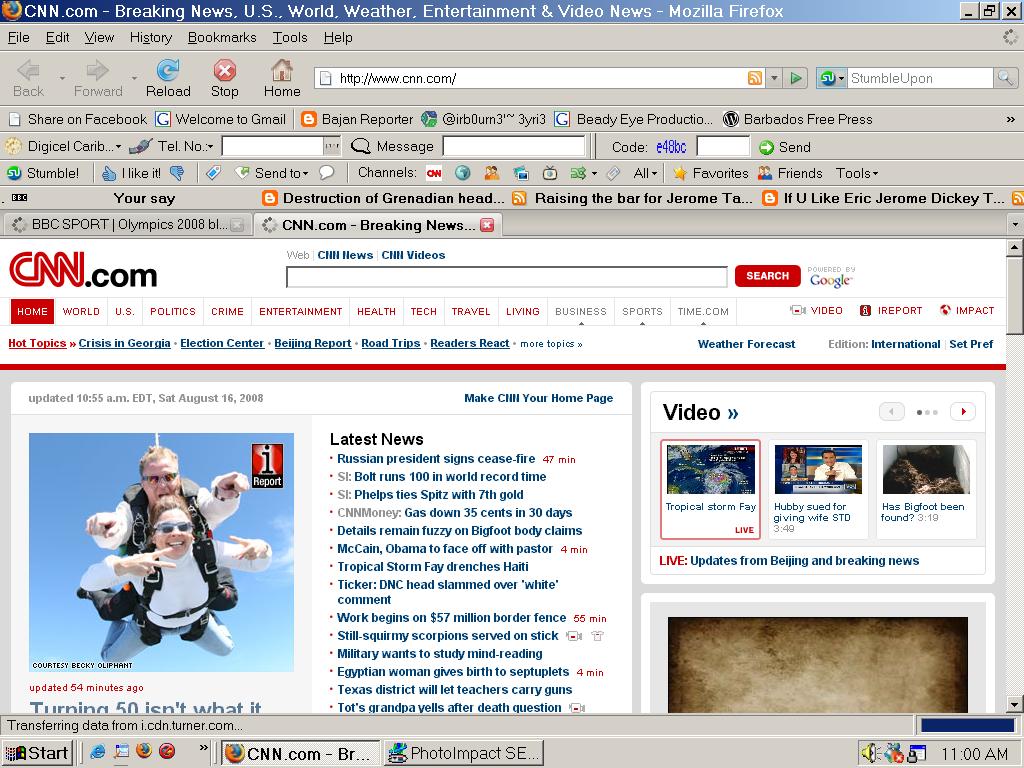Image resolution: width=1024 pixels, height=768 pixels.
Task: Expand the Back button history arrow
Action: 62,78
